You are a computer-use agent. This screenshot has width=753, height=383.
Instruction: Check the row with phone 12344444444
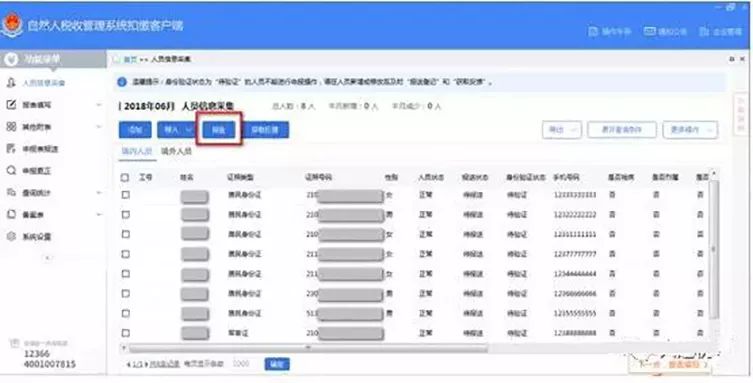[125, 274]
